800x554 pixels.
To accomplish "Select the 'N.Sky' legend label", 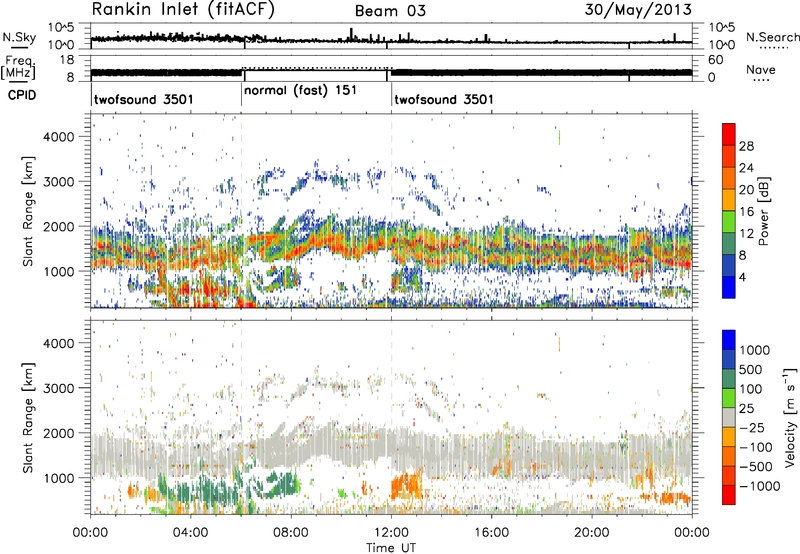I will click(x=19, y=37).
